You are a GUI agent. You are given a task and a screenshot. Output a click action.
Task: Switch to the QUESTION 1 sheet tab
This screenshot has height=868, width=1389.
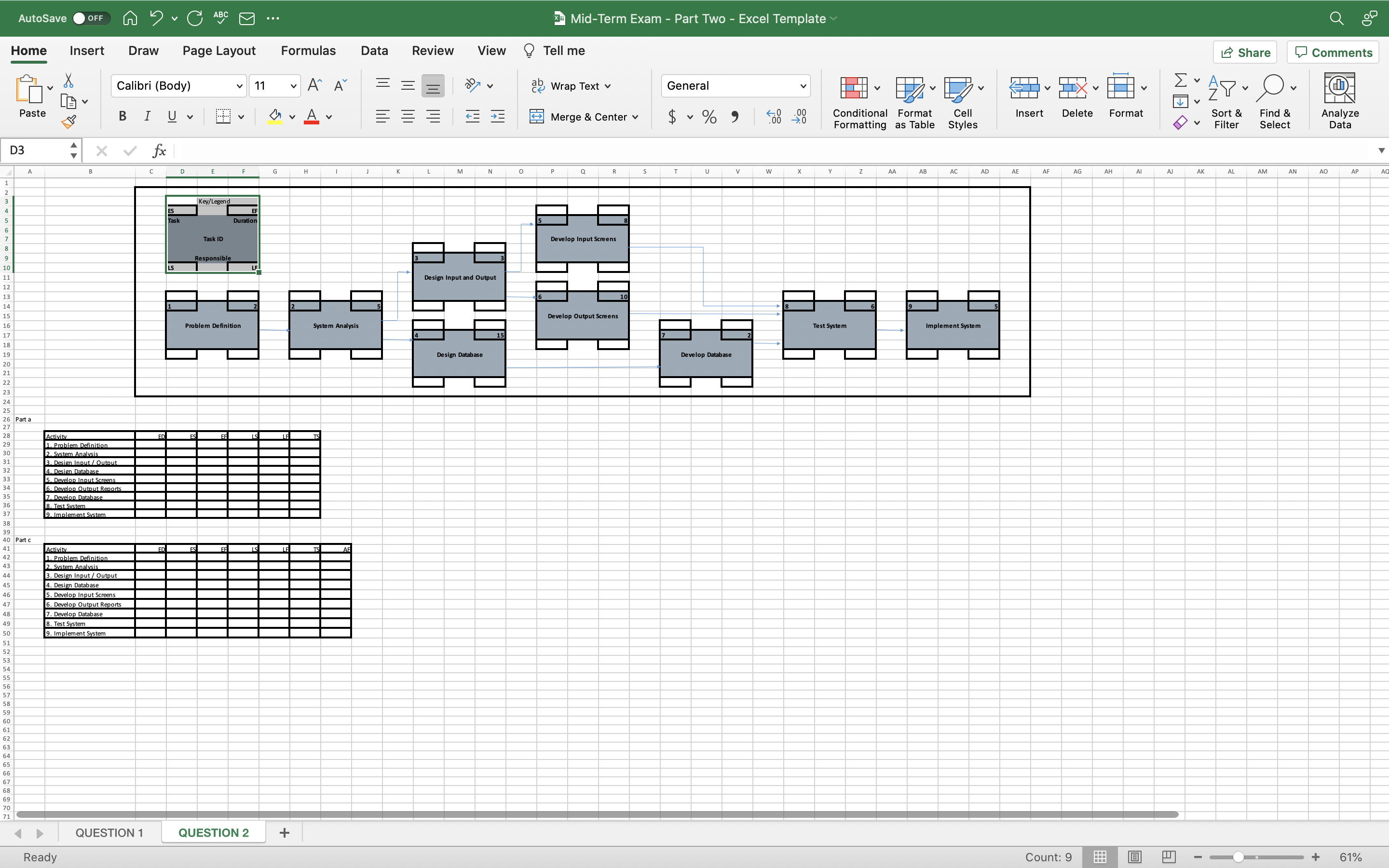[109, 832]
